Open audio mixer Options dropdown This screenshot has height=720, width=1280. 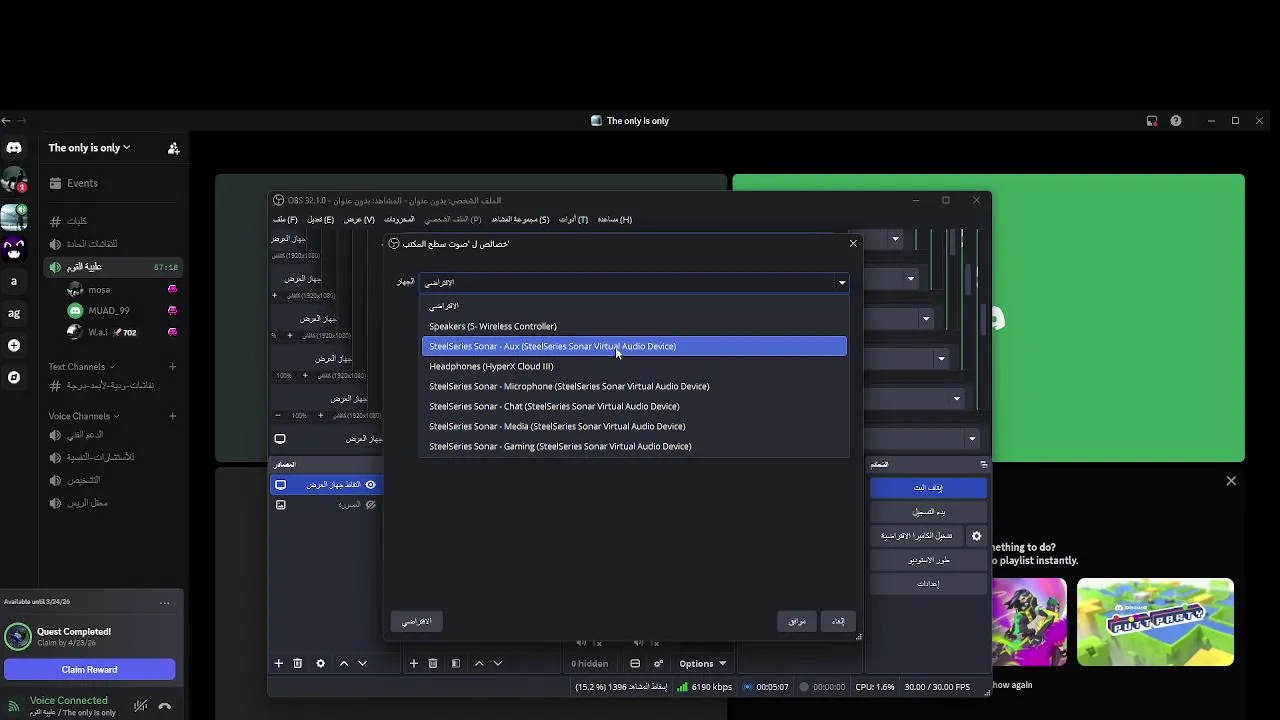click(702, 663)
